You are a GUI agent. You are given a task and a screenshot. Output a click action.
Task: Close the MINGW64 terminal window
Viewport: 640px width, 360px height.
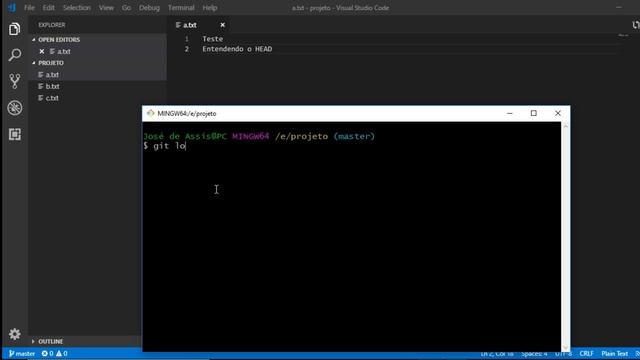558,113
